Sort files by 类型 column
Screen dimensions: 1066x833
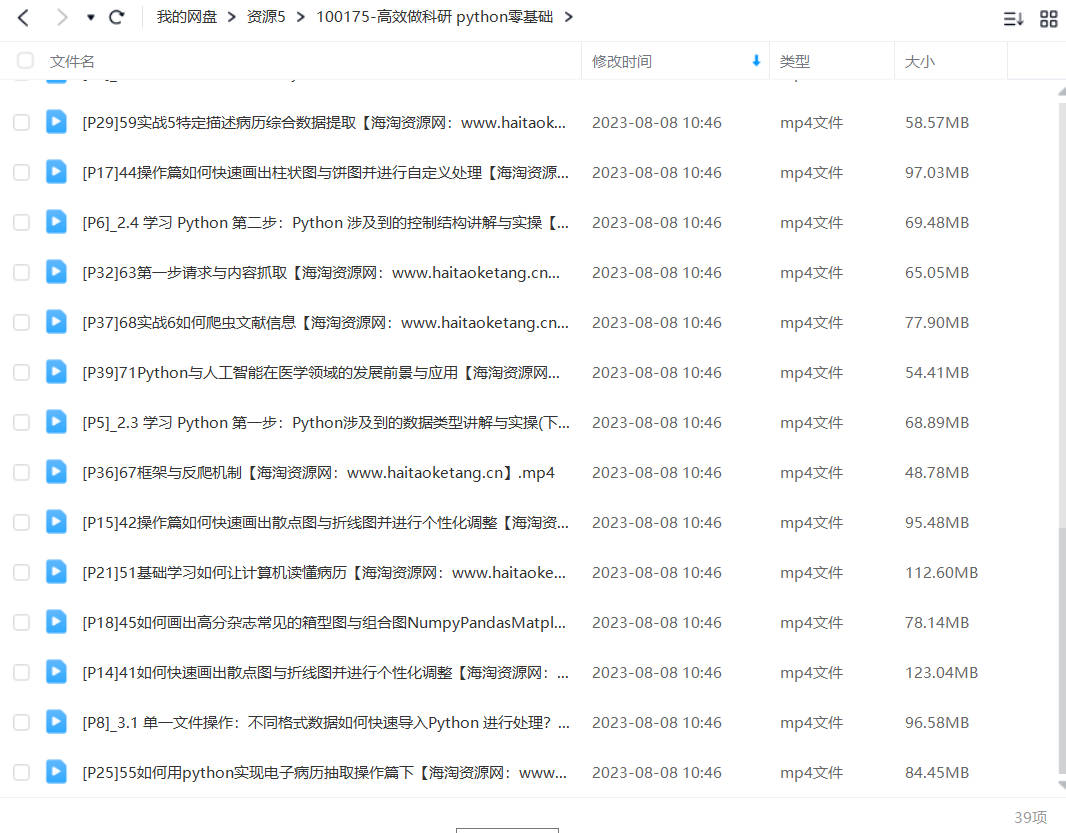795,61
